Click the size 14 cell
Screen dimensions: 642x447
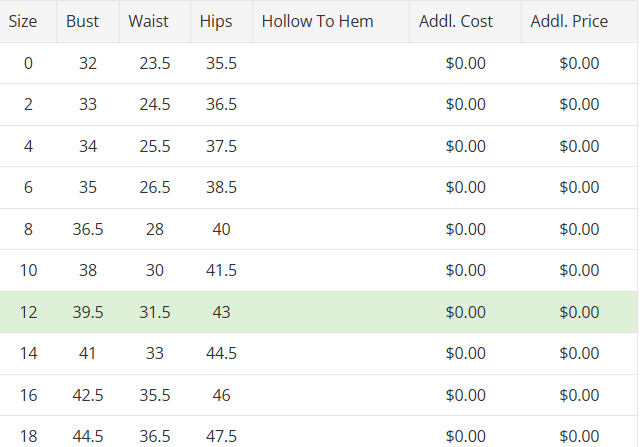pos(28,353)
